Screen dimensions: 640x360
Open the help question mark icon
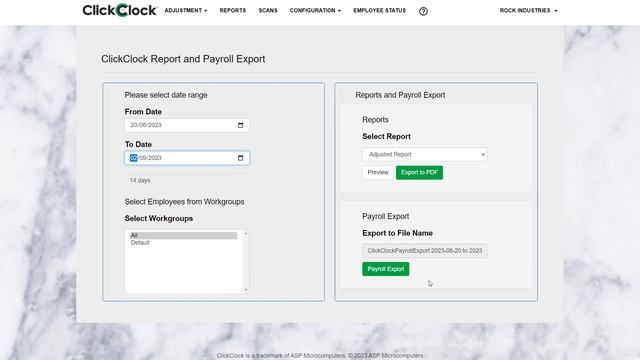[x=423, y=11]
